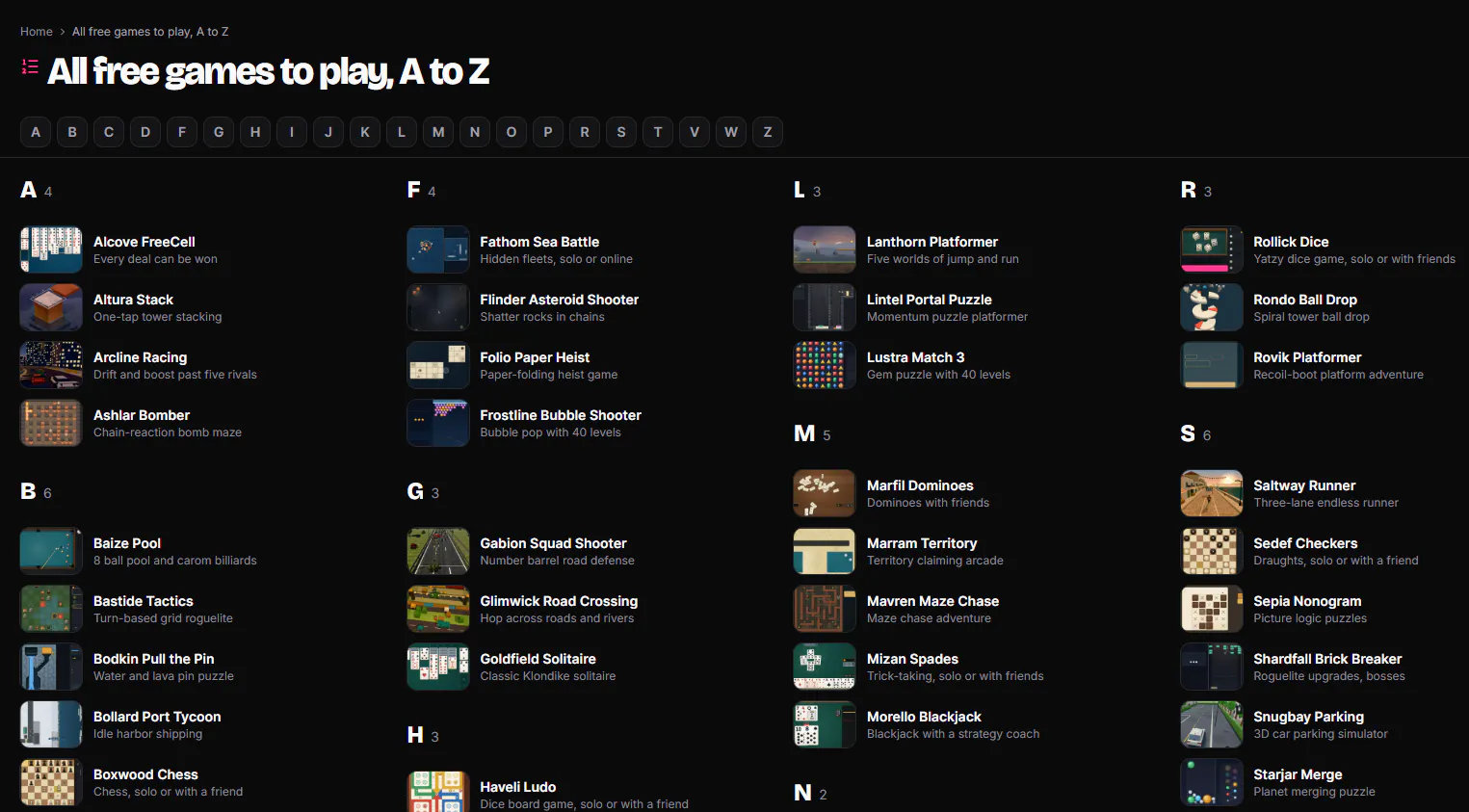
Task: Select the Lustra Match 3 gem icon
Action: [x=825, y=365]
